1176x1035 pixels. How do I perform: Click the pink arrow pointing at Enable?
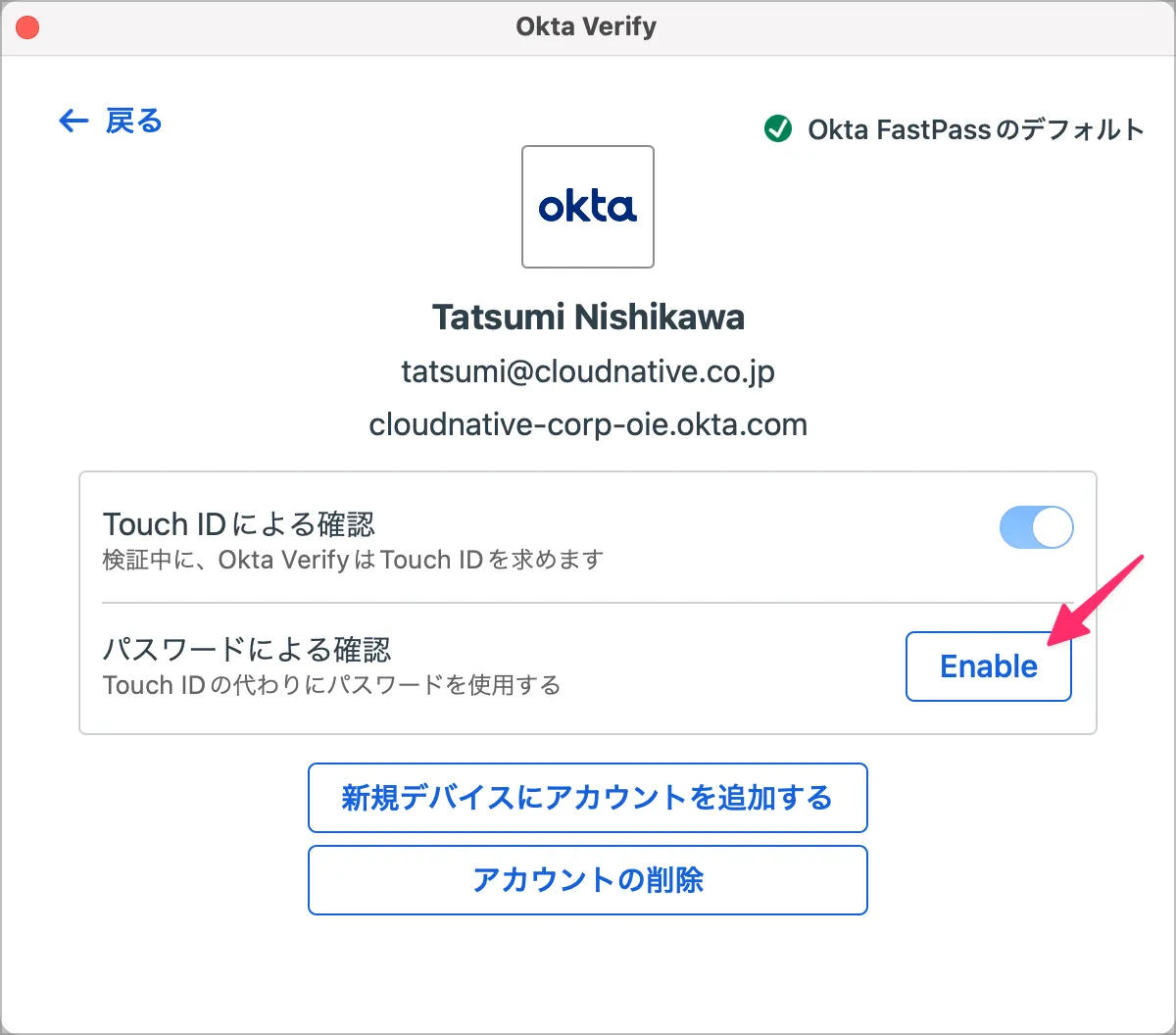pos(1096,600)
